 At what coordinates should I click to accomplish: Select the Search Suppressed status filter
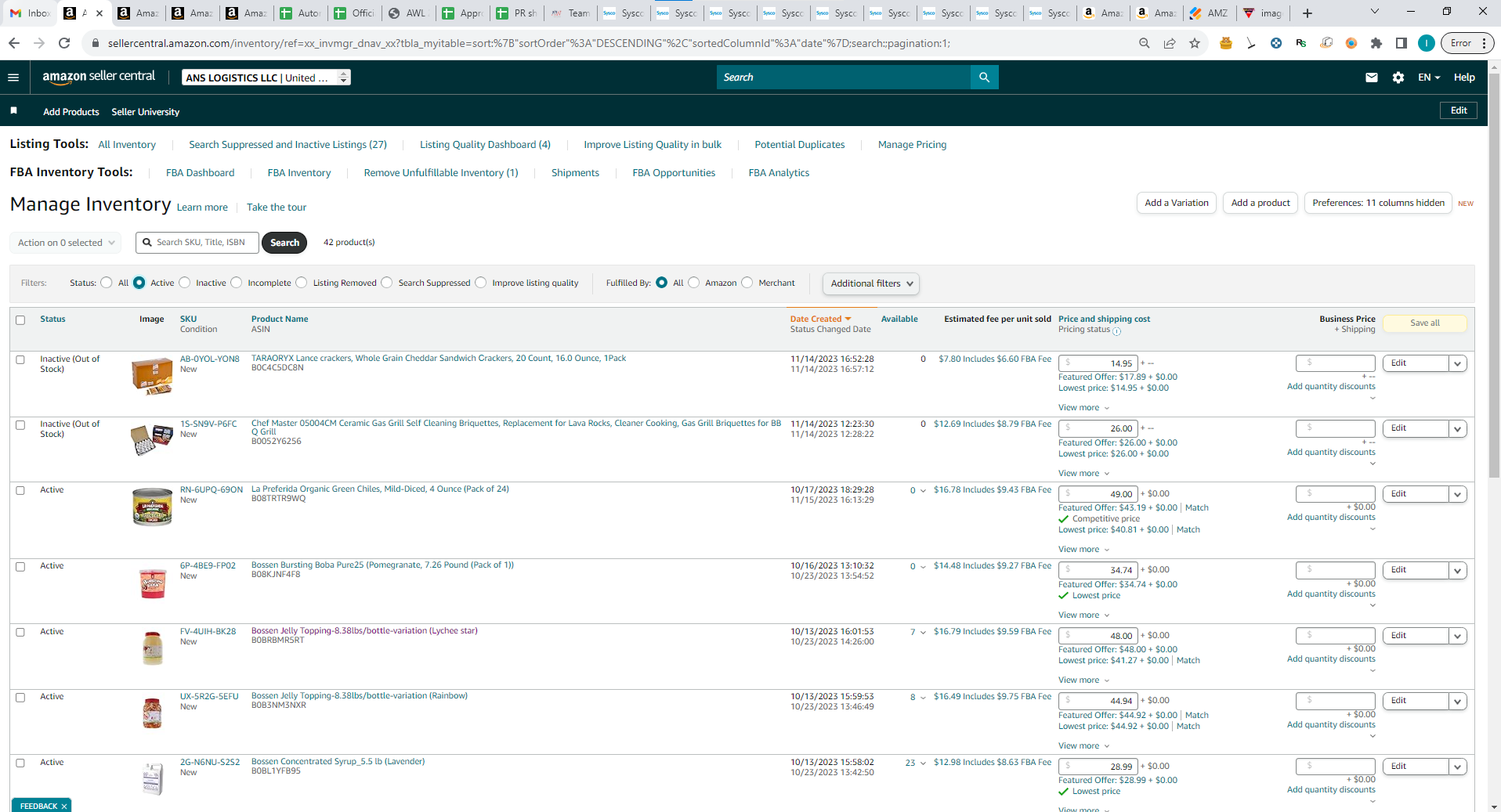(x=387, y=283)
